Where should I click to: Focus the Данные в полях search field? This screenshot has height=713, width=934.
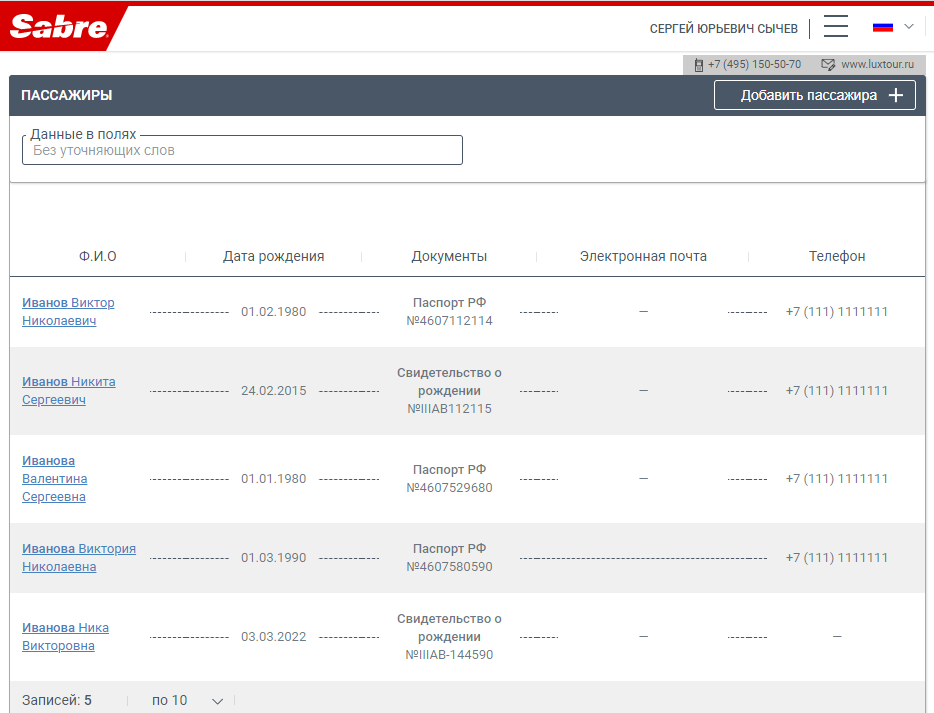[242, 151]
